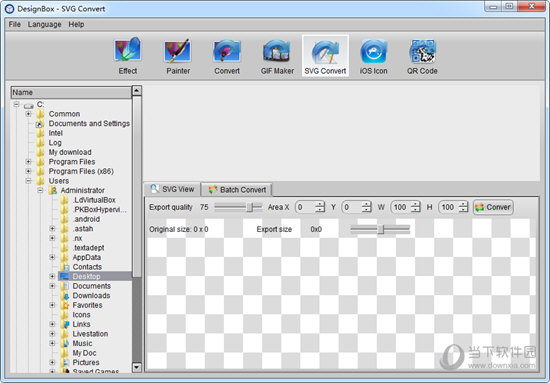Image resolution: width=550 pixels, height=383 pixels.
Task: Increase the Area X value spinner
Action: 320,204
